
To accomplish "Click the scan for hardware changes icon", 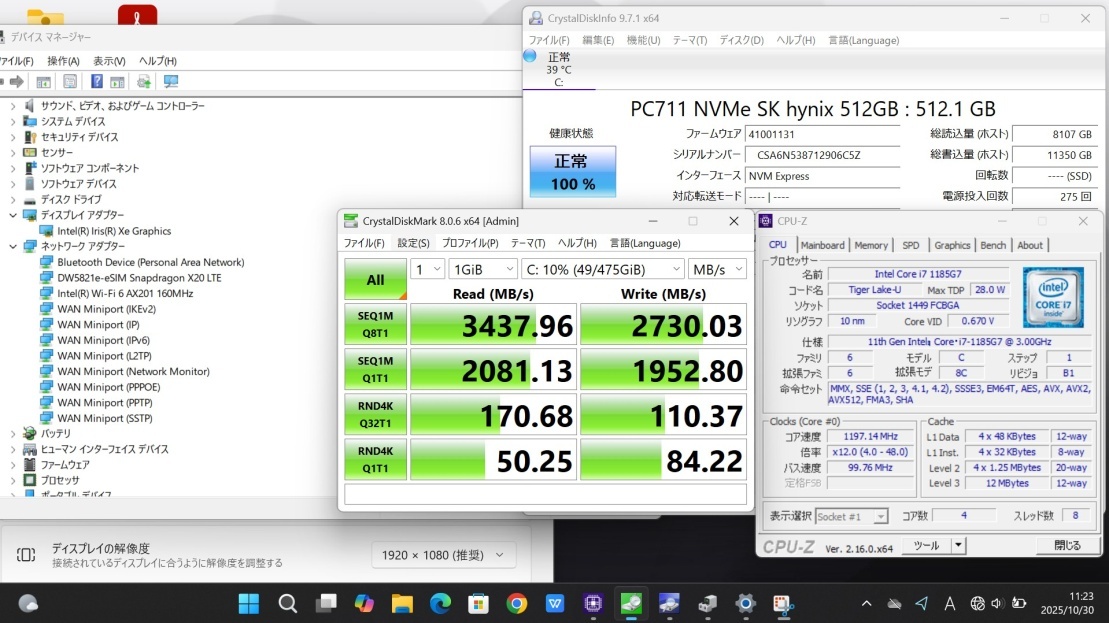I will point(171,82).
